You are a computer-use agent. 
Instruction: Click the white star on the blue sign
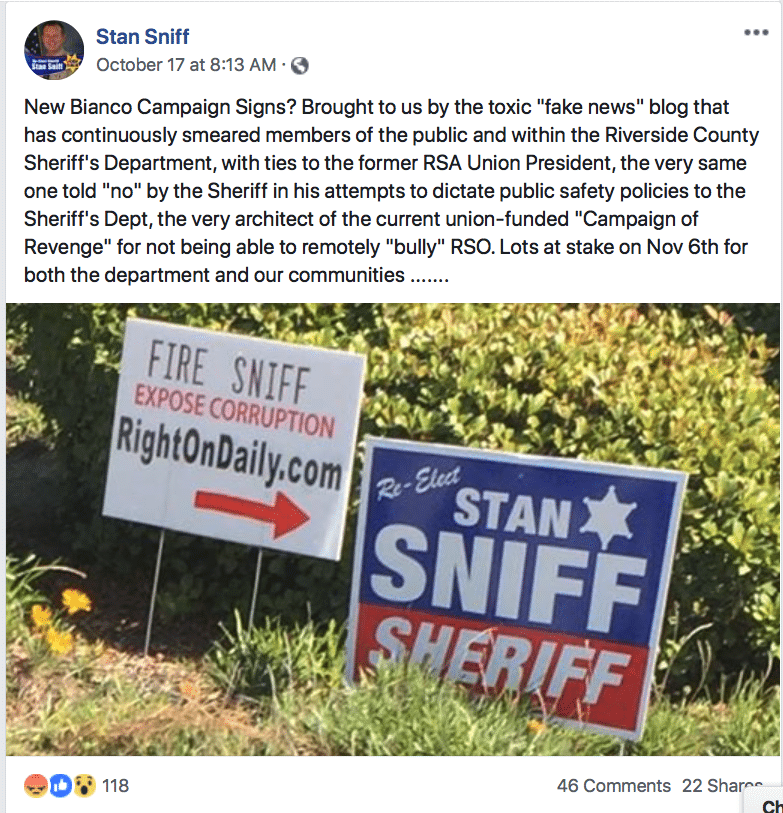pos(608,517)
